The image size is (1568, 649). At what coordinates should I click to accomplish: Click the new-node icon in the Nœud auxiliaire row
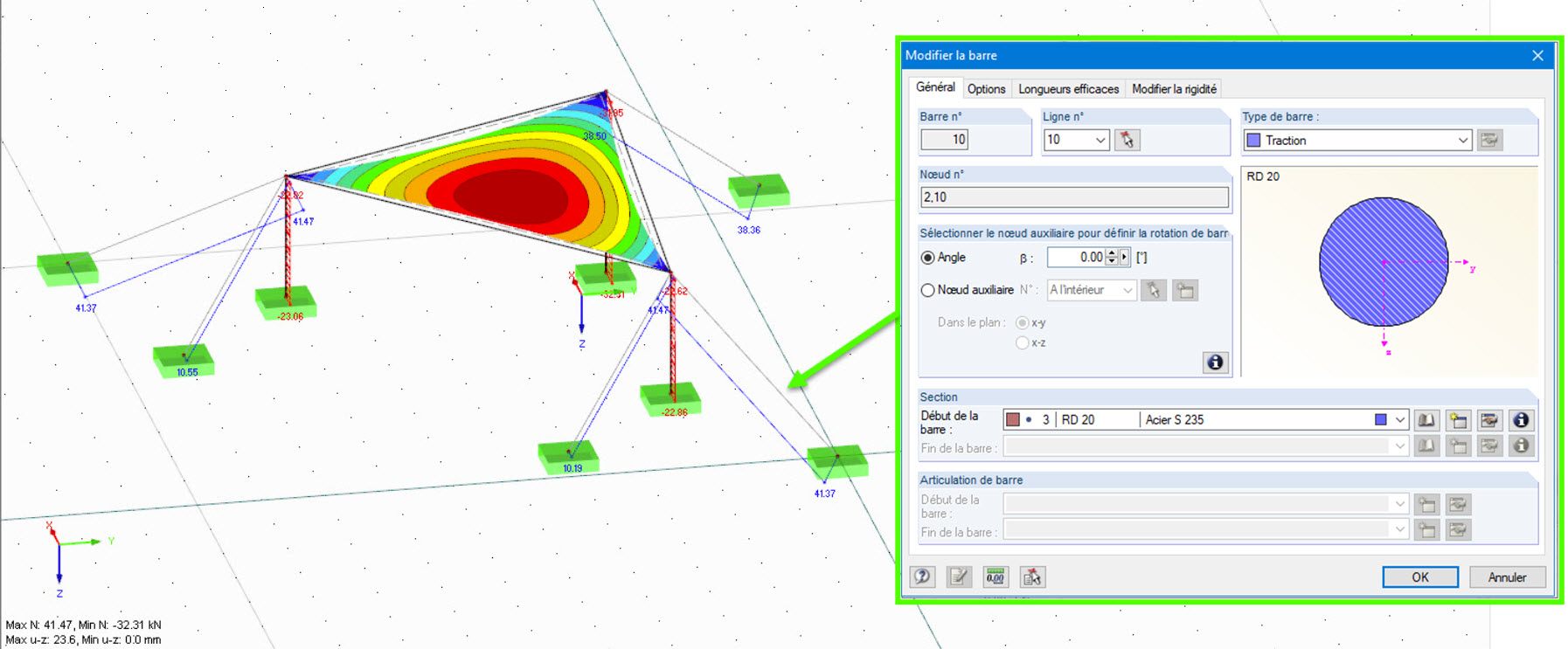pos(1185,290)
